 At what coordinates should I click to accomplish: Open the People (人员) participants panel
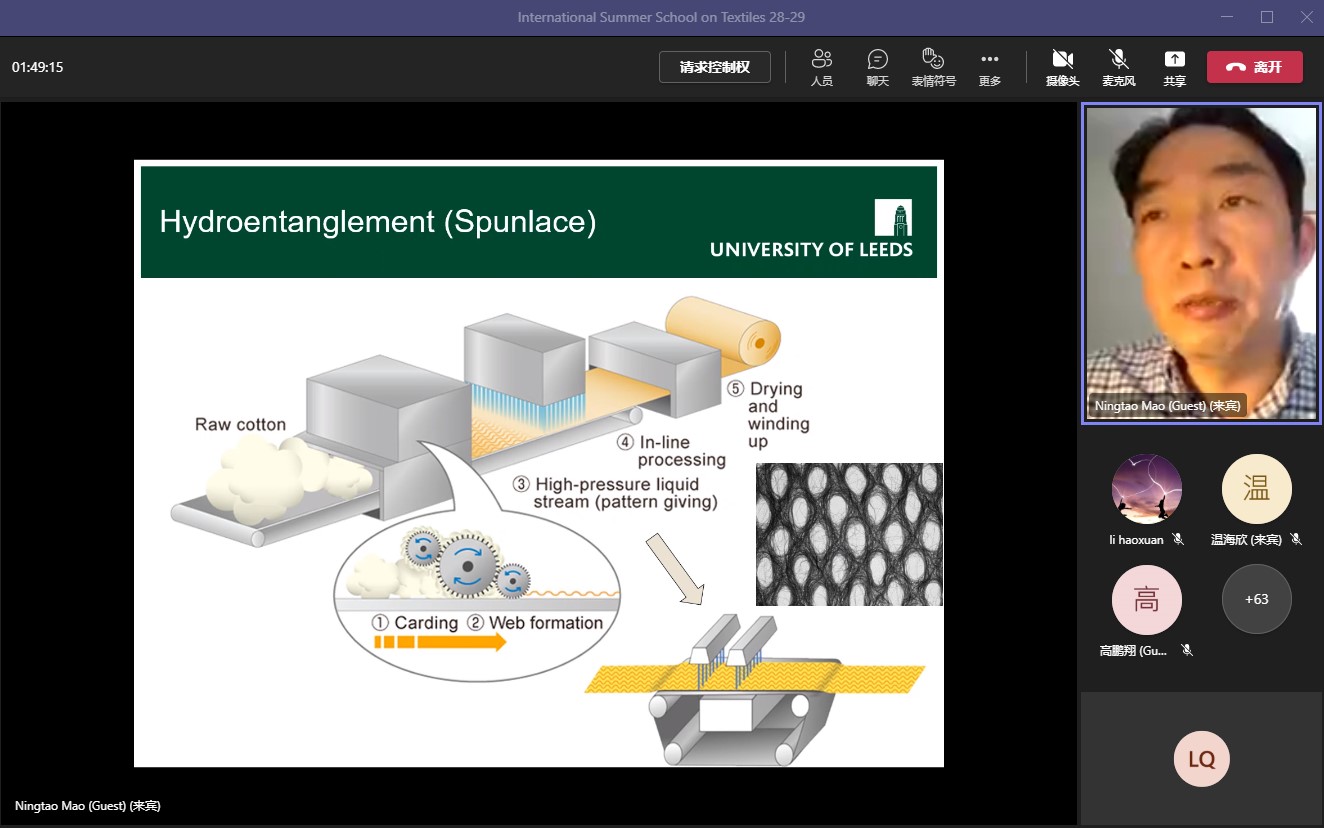(822, 67)
